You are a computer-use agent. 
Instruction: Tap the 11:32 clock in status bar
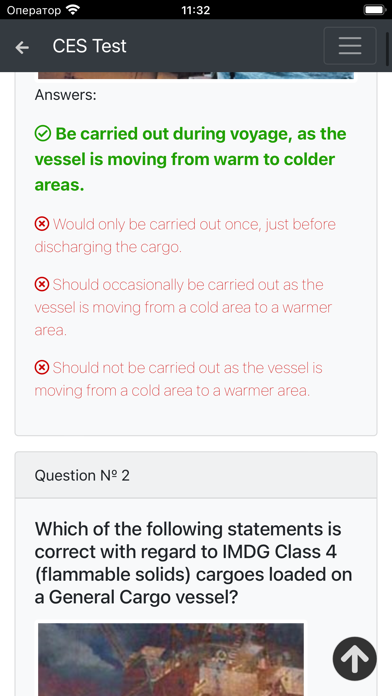196,10
